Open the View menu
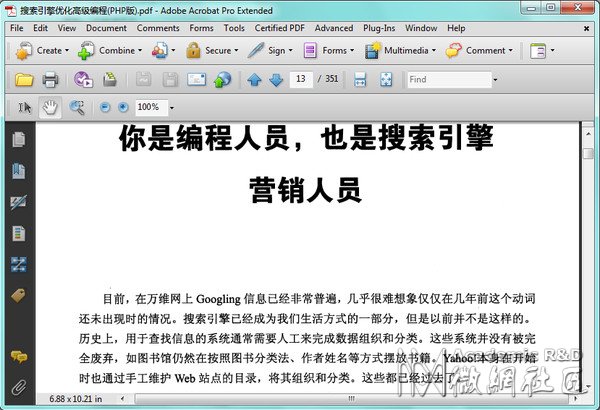 (67, 28)
